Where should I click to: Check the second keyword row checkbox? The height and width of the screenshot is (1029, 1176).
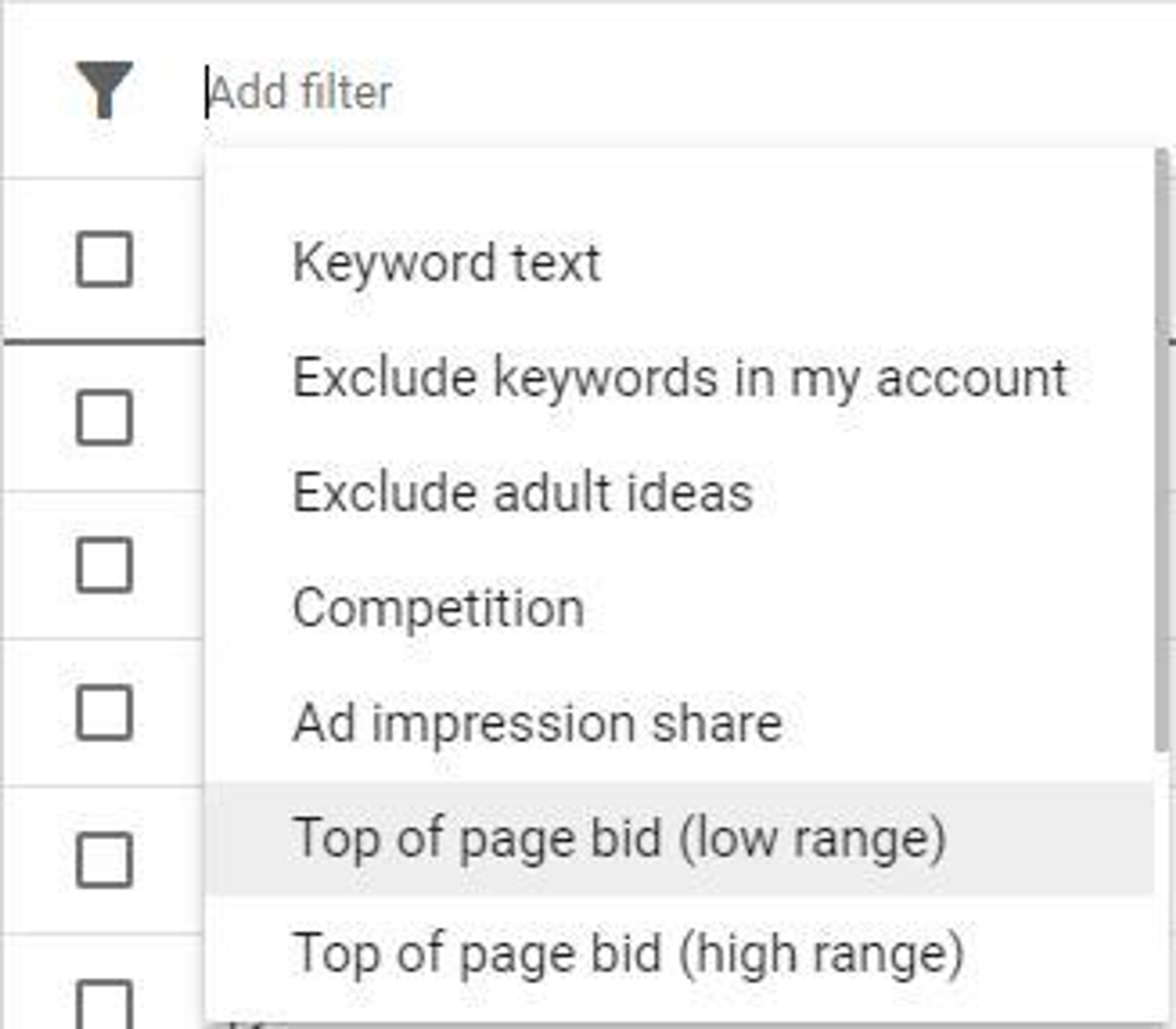point(104,565)
